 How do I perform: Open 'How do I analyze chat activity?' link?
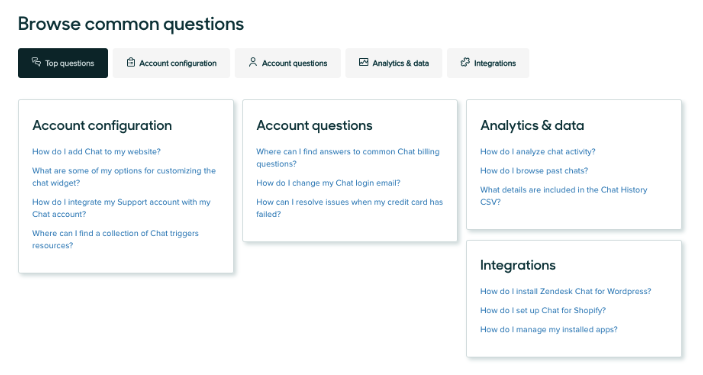pyautogui.click(x=538, y=152)
